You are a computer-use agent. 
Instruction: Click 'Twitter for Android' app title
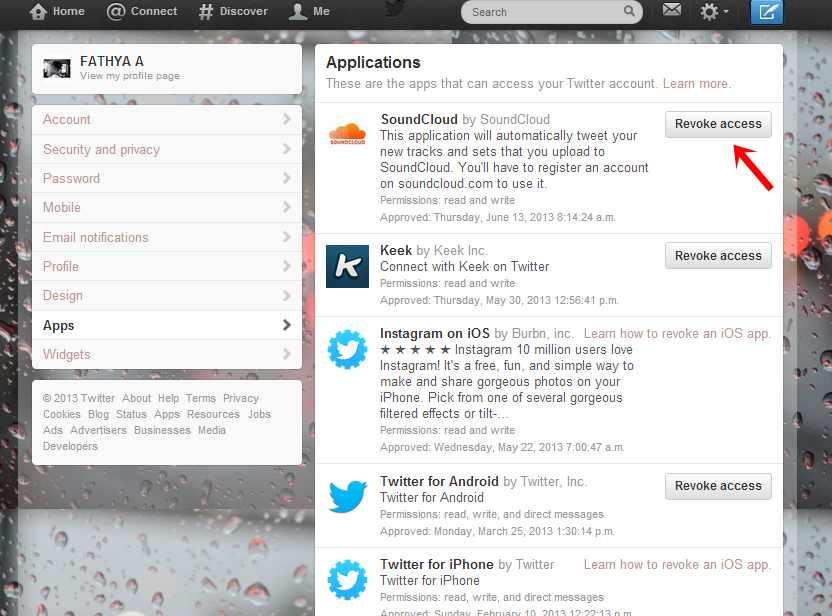point(439,481)
